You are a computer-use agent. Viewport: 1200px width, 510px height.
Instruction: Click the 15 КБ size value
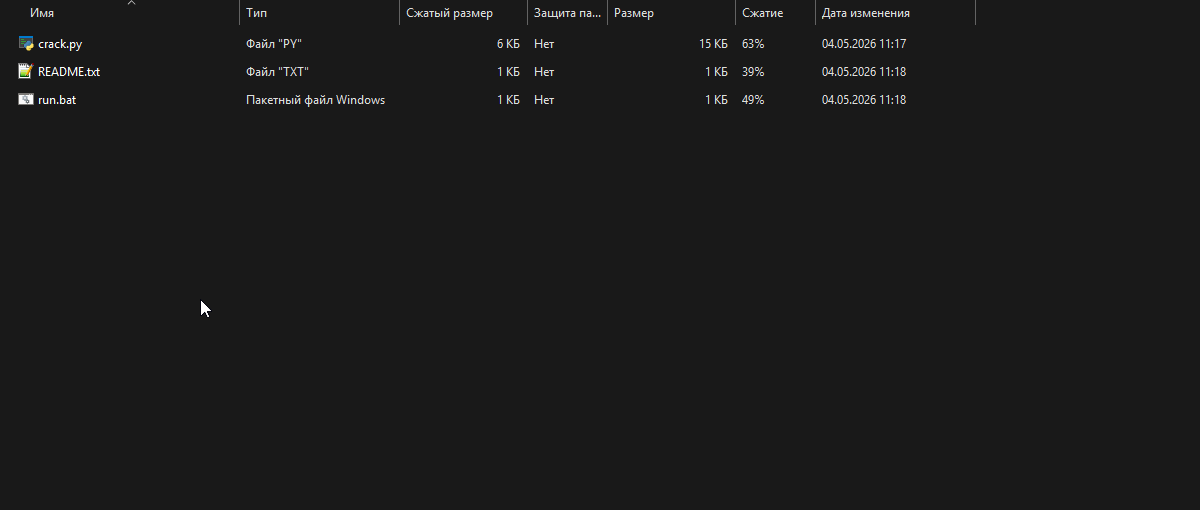[713, 44]
